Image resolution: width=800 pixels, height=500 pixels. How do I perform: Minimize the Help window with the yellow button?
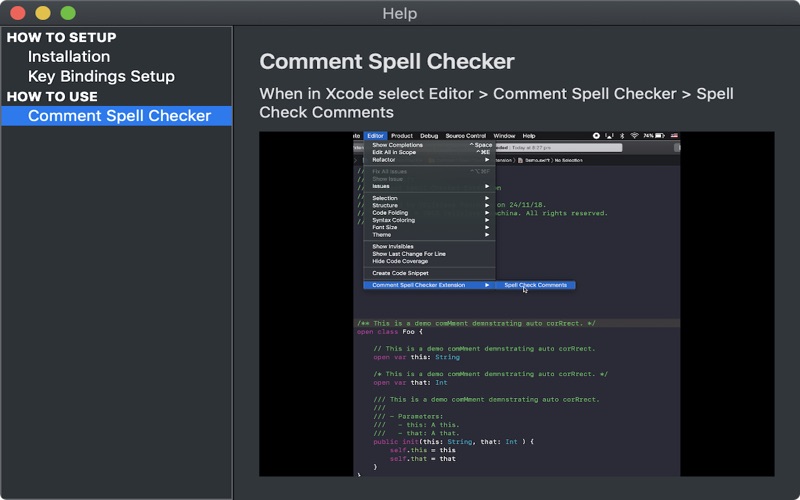coord(43,13)
